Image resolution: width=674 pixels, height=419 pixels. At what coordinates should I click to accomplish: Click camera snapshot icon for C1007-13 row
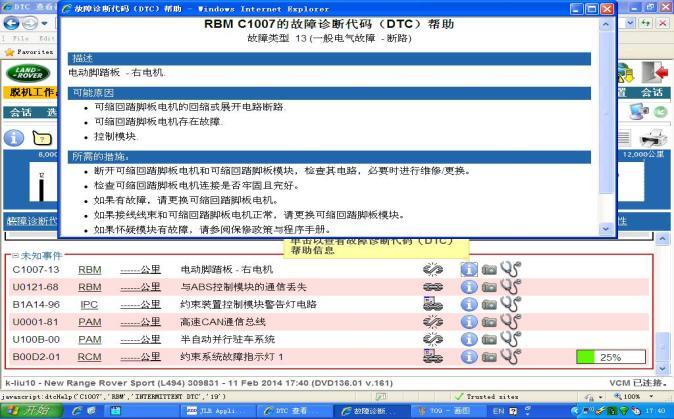489,270
